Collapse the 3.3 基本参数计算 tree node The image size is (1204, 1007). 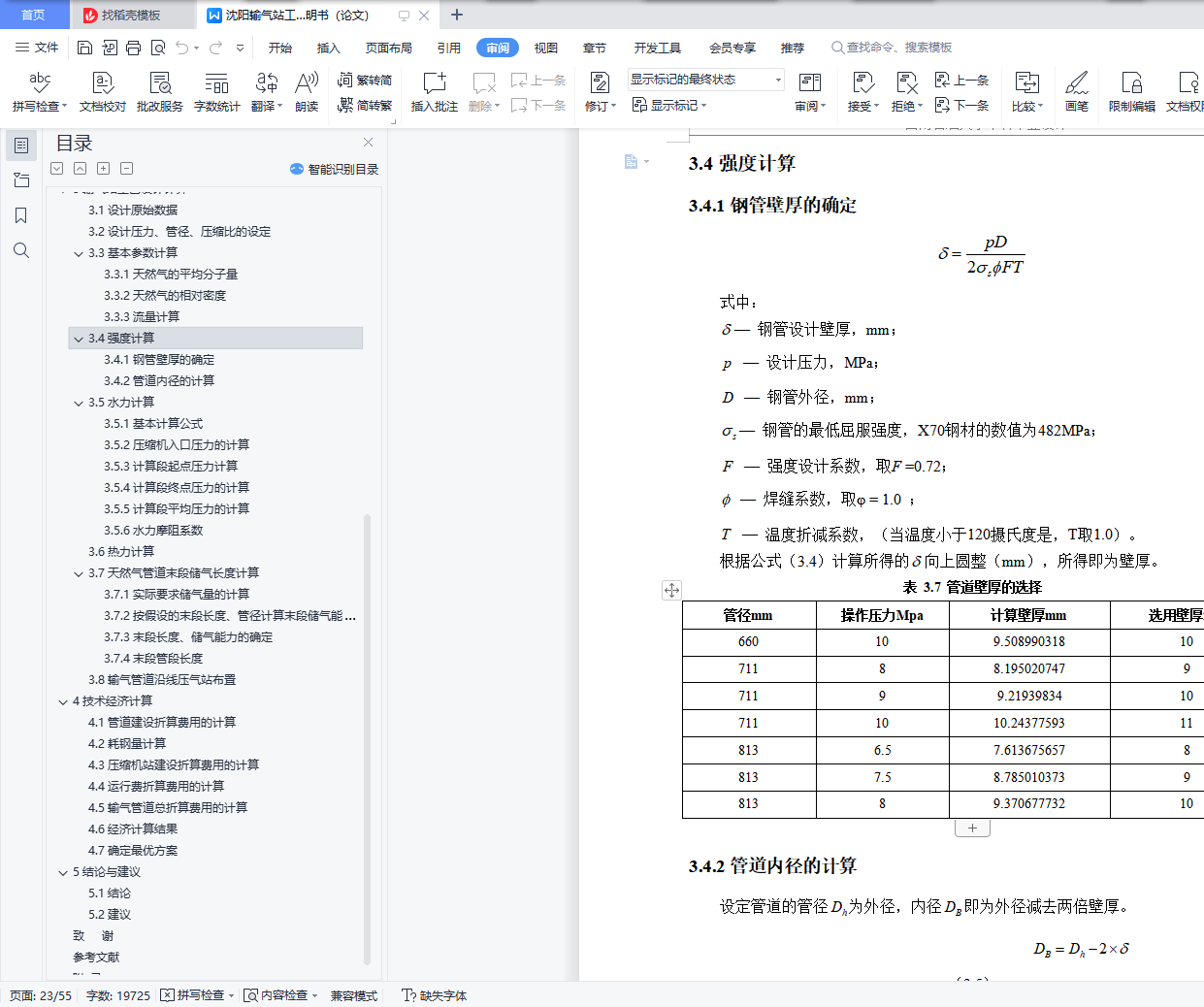point(79,253)
